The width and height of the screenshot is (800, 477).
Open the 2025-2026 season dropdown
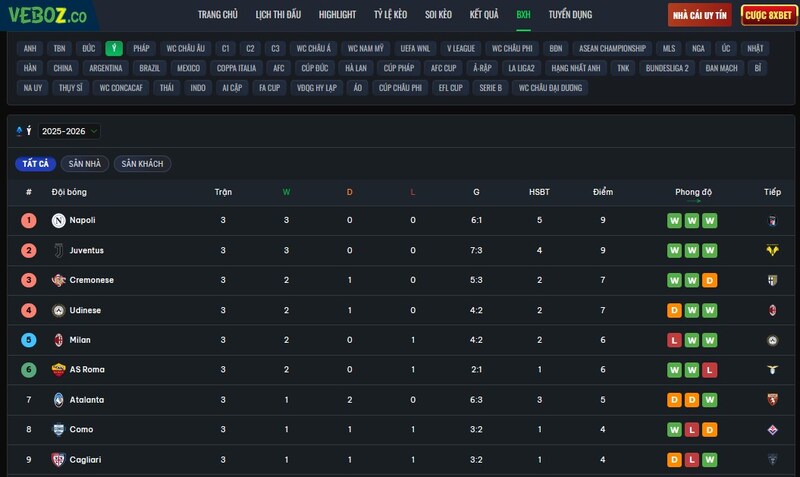69,131
